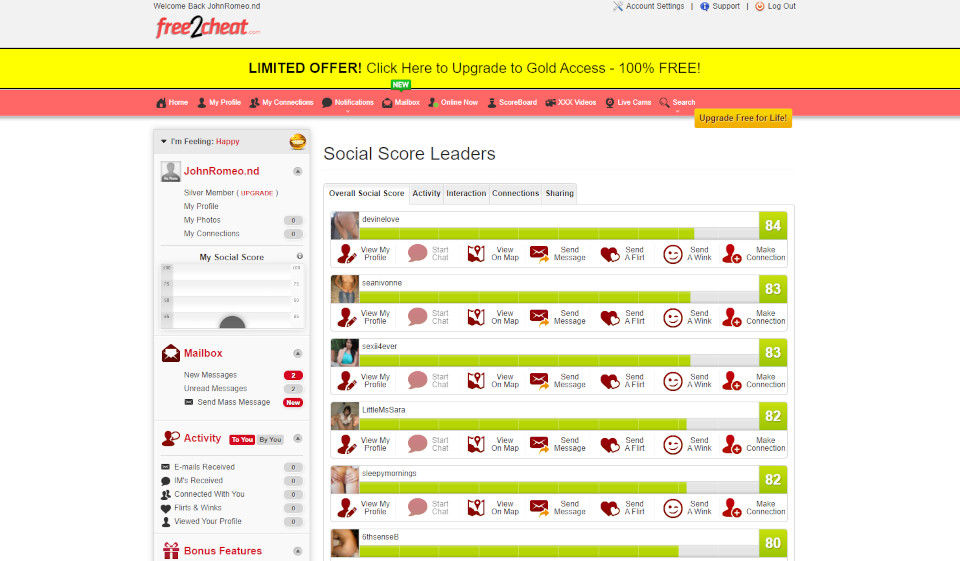Click Start Chat bubble icon for seanivonne
The width and height of the screenshot is (960, 561).
pos(417,317)
